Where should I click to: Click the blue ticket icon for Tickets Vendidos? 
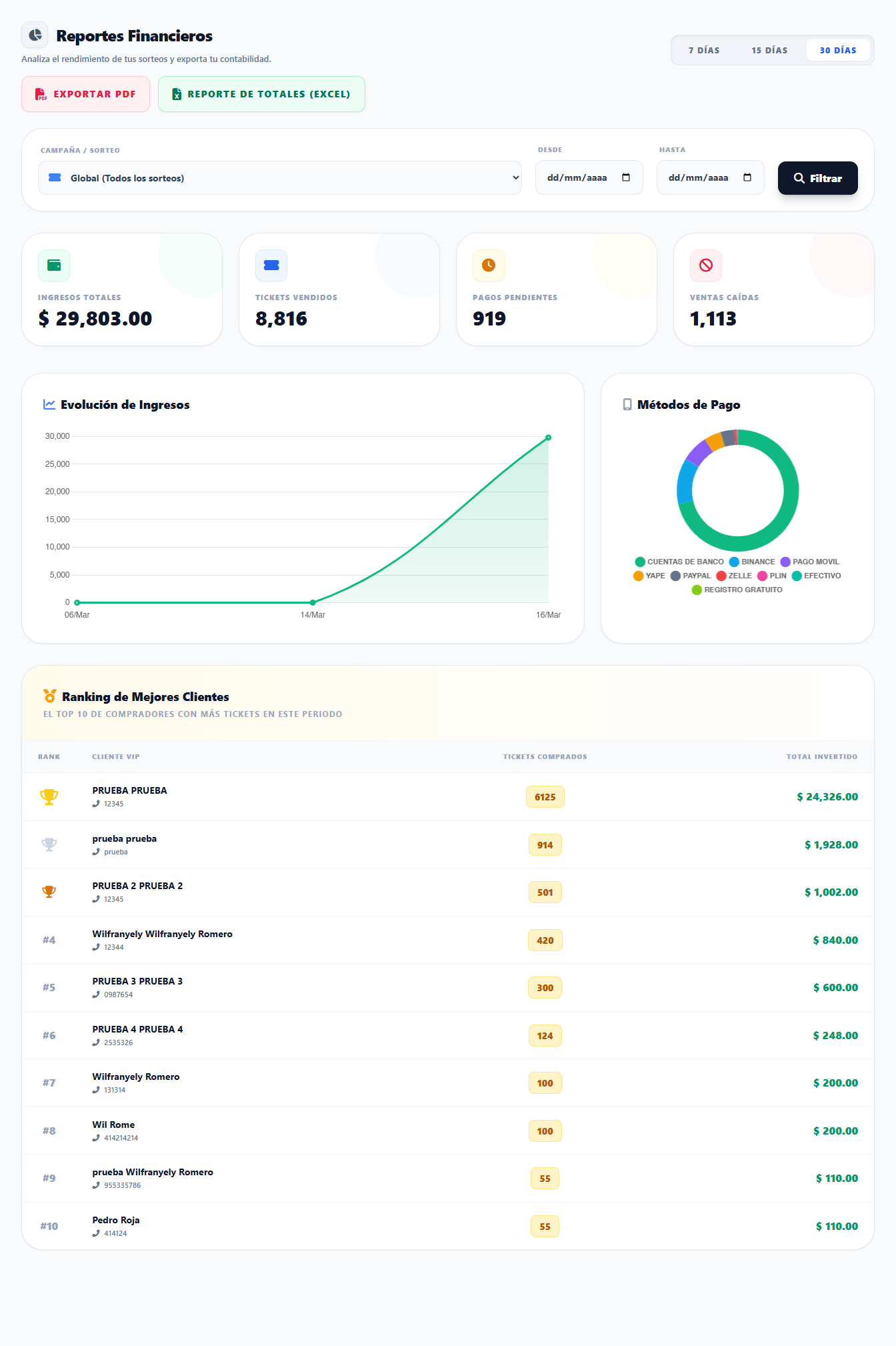coord(271,265)
